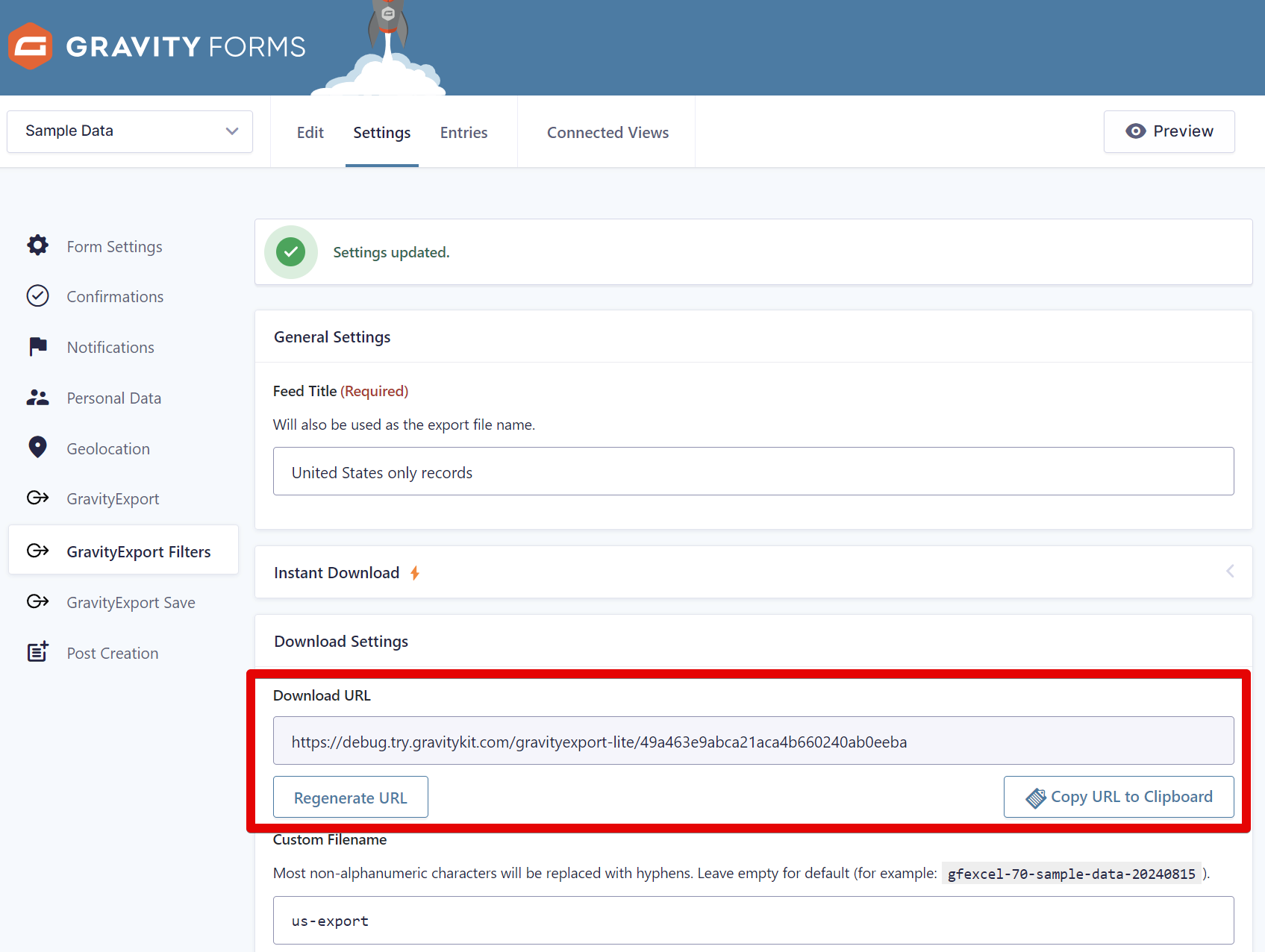The height and width of the screenshot is (952, 1265).
Task: Click the 'Instant Download' heading text
Action: (x=337, y=573)
